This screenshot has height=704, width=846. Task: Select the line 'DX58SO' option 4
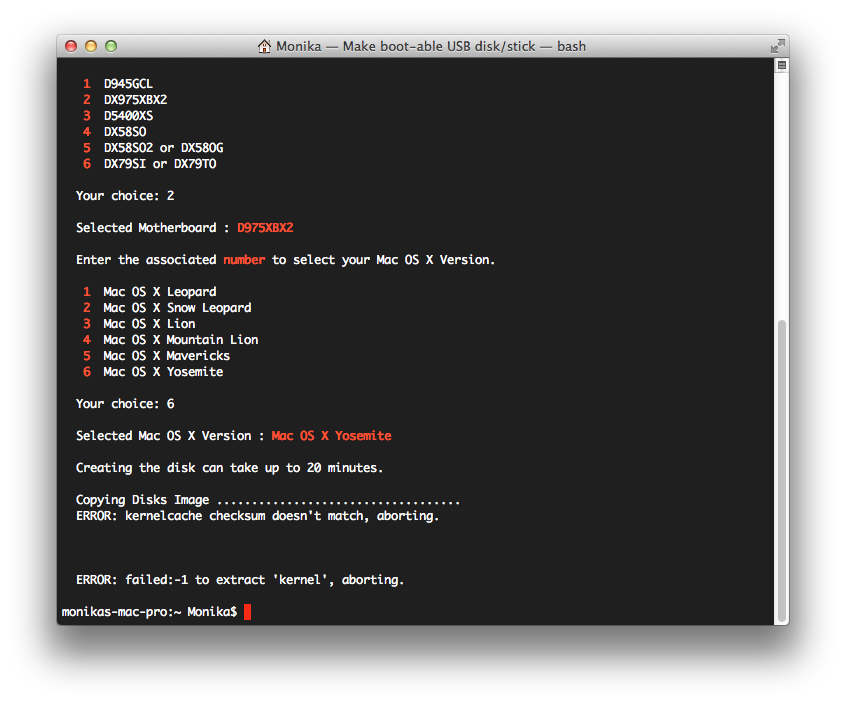pos(125,132)
